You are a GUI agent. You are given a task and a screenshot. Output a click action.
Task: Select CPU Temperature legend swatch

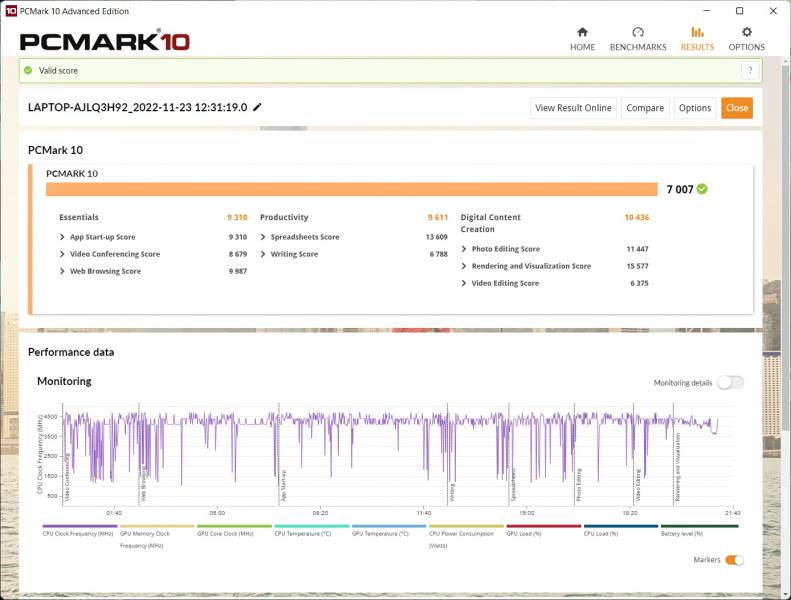[x=312, y=526]
